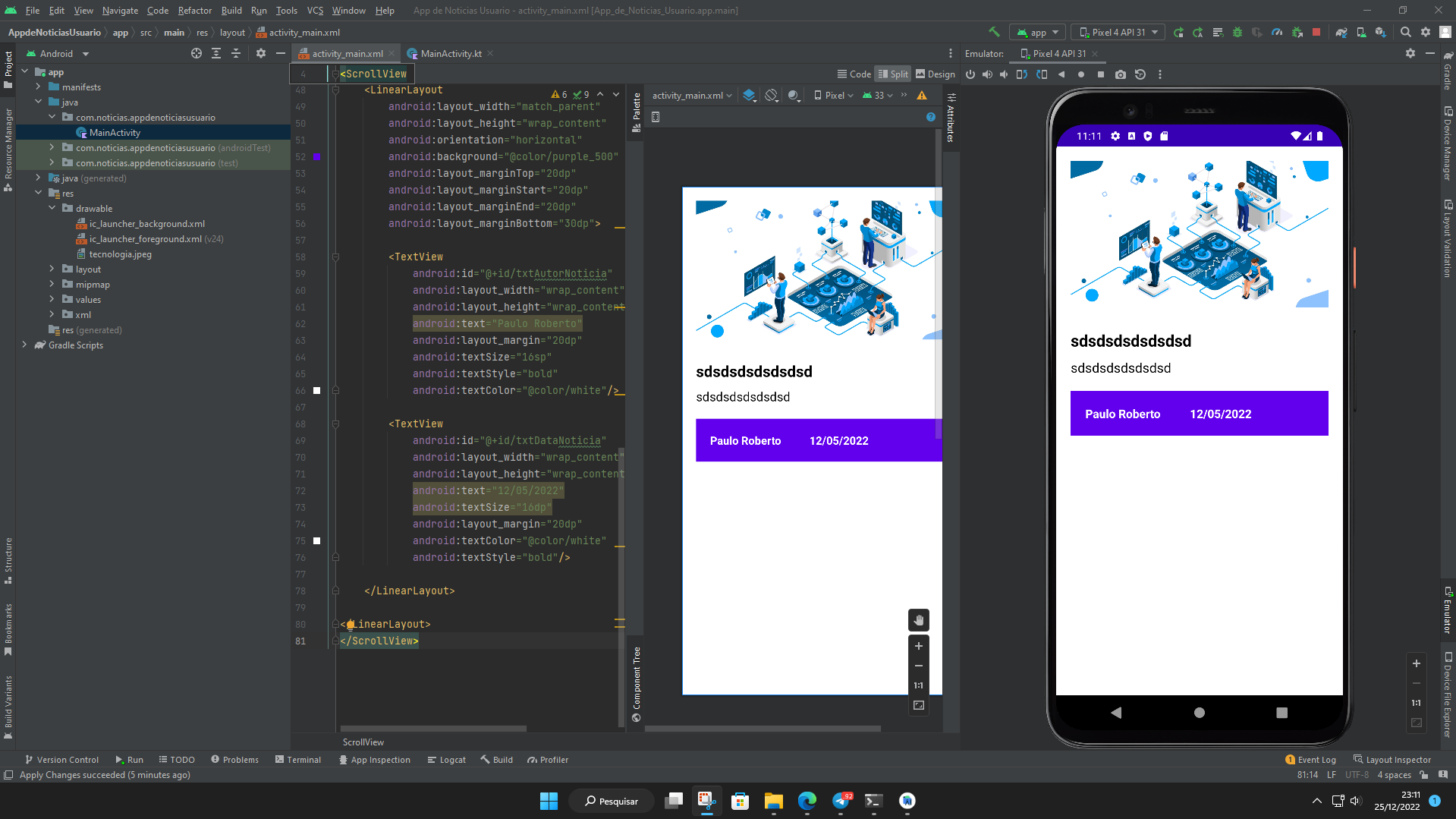Rotate the emulator counterclockwise

(x=1021, y=74)
